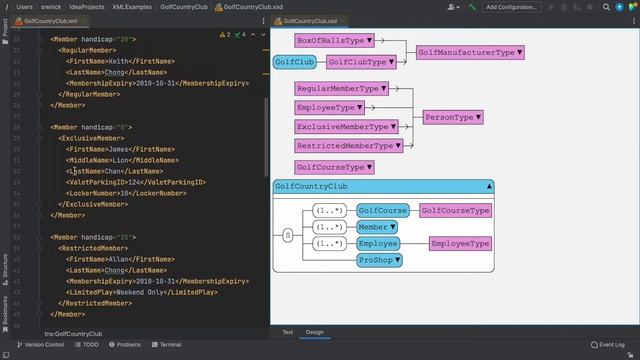Click the green checkmark typo indicator
The width and height of the screenshot is (640, 360).
click(240, 35)
